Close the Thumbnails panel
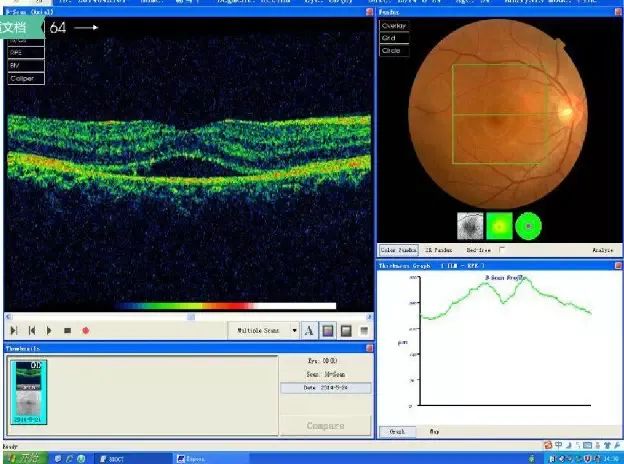The width and height of the screenshot is (624, 464). pyautogui.click(x=369, y=348)
